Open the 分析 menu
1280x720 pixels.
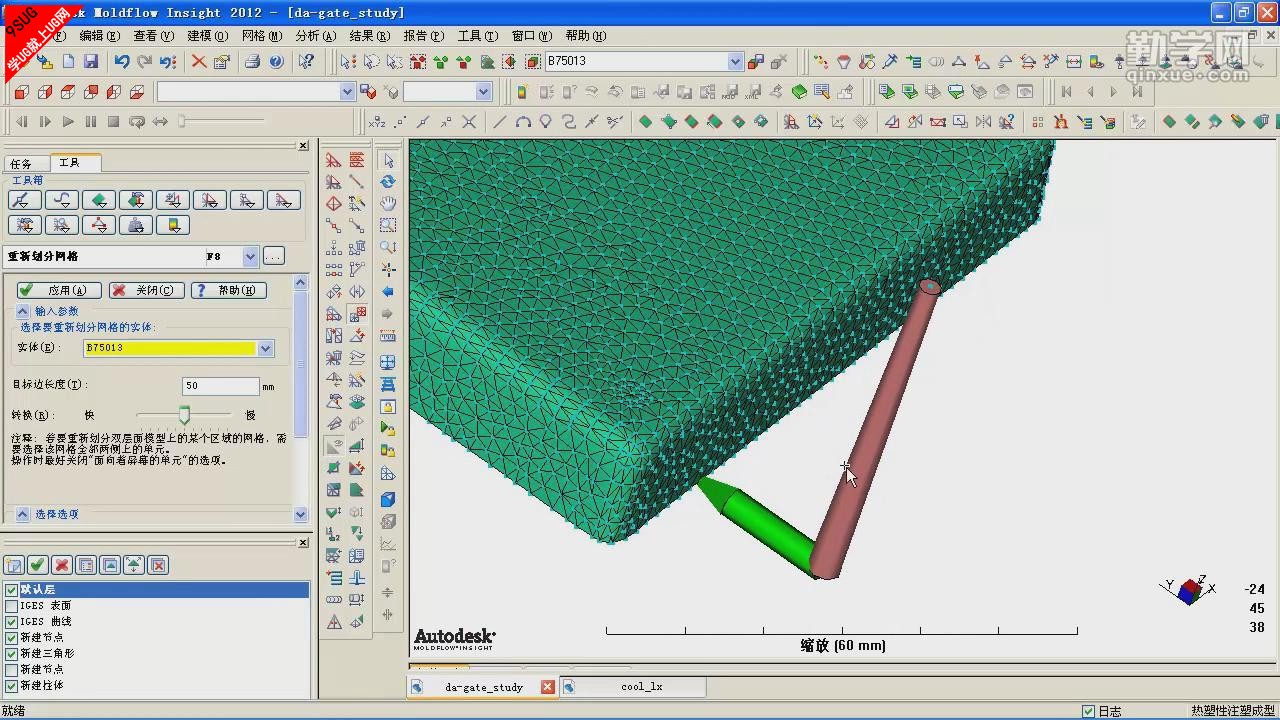315,36
